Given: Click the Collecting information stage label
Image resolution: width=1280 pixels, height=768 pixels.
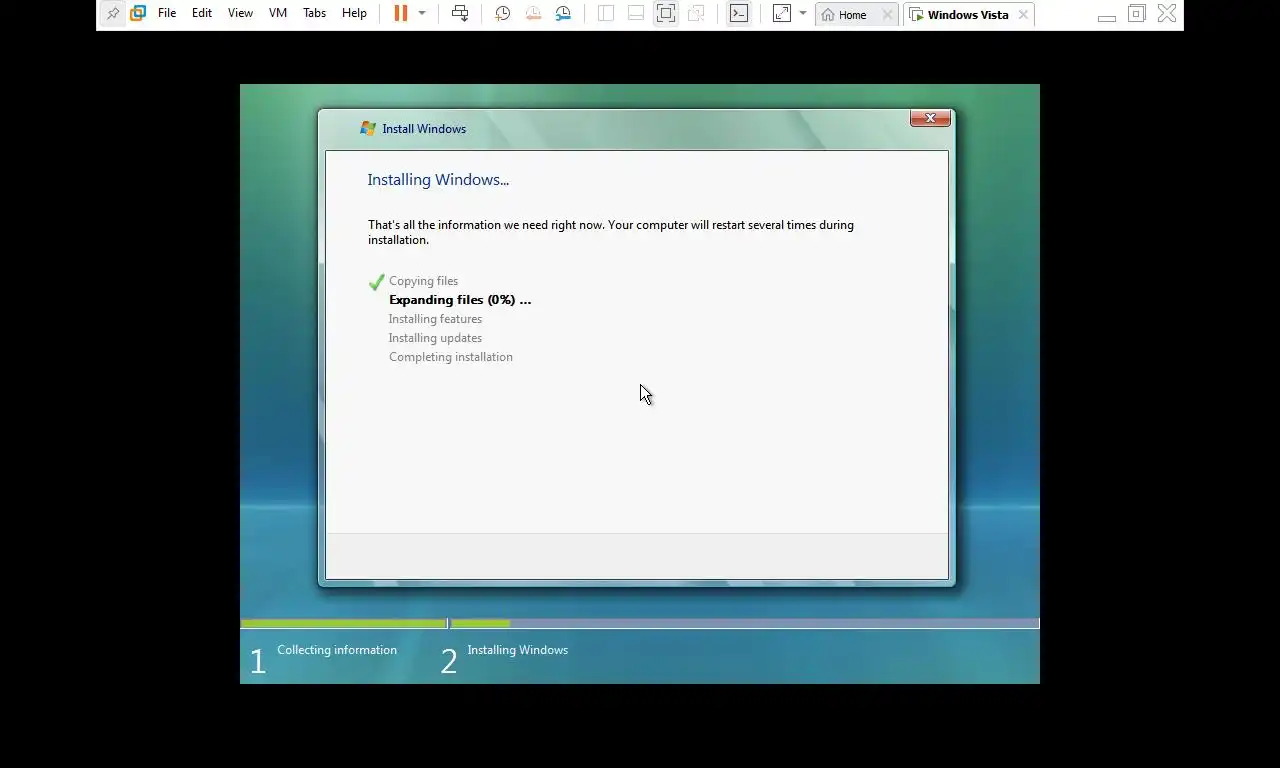Looking at the screenshot, I should pos(337,650).
